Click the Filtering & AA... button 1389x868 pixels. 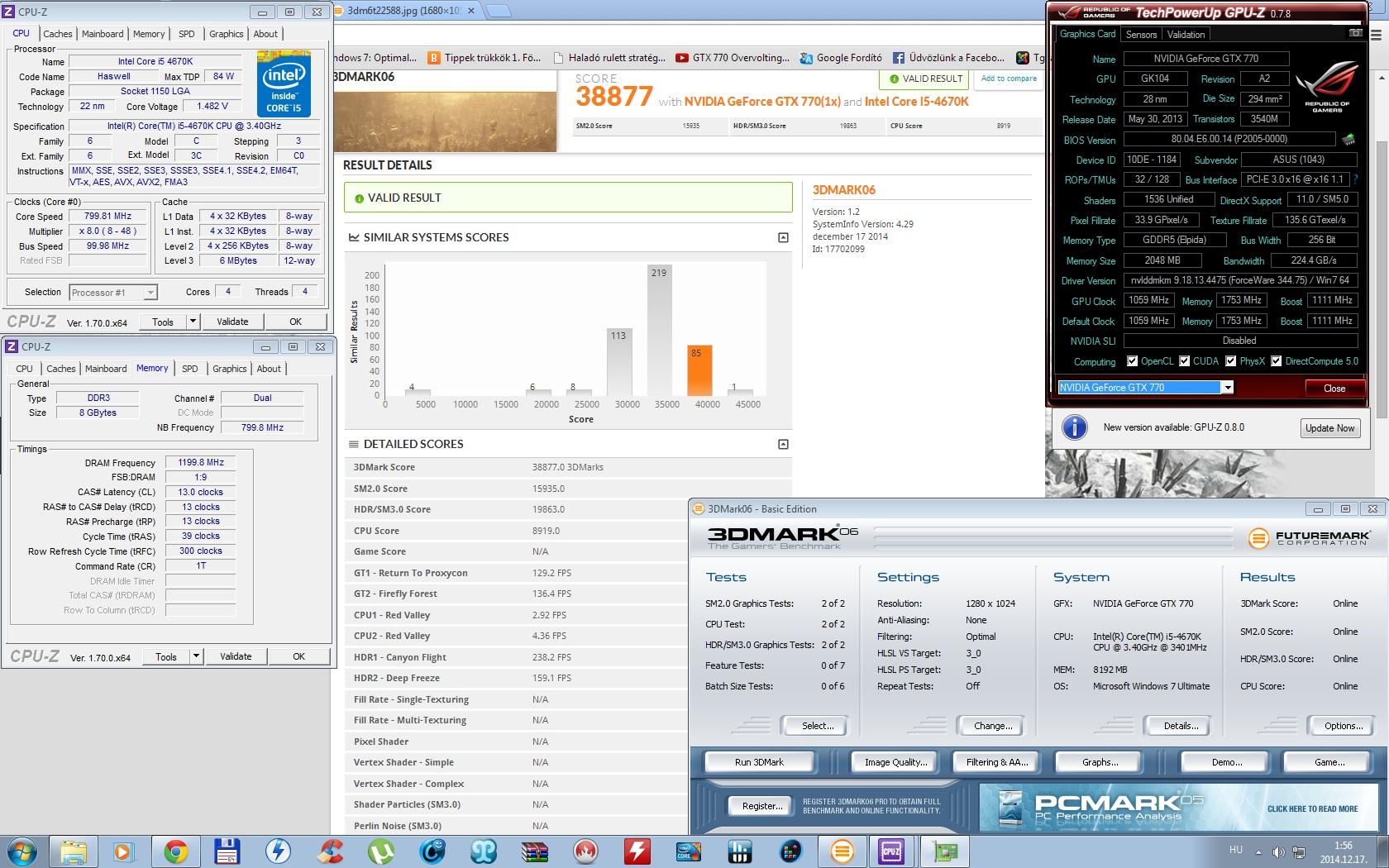pos(997,762)
